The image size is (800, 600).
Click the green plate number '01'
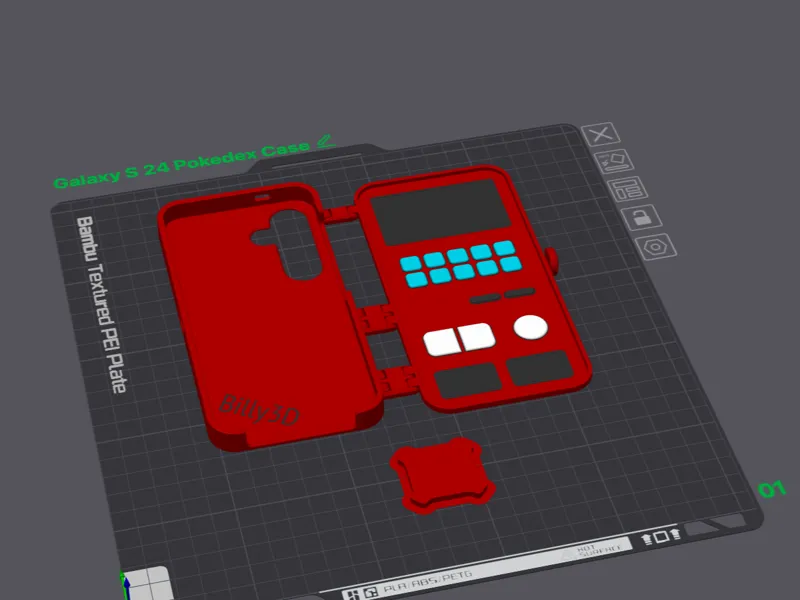pyautogui.click(x=772, y=489)
